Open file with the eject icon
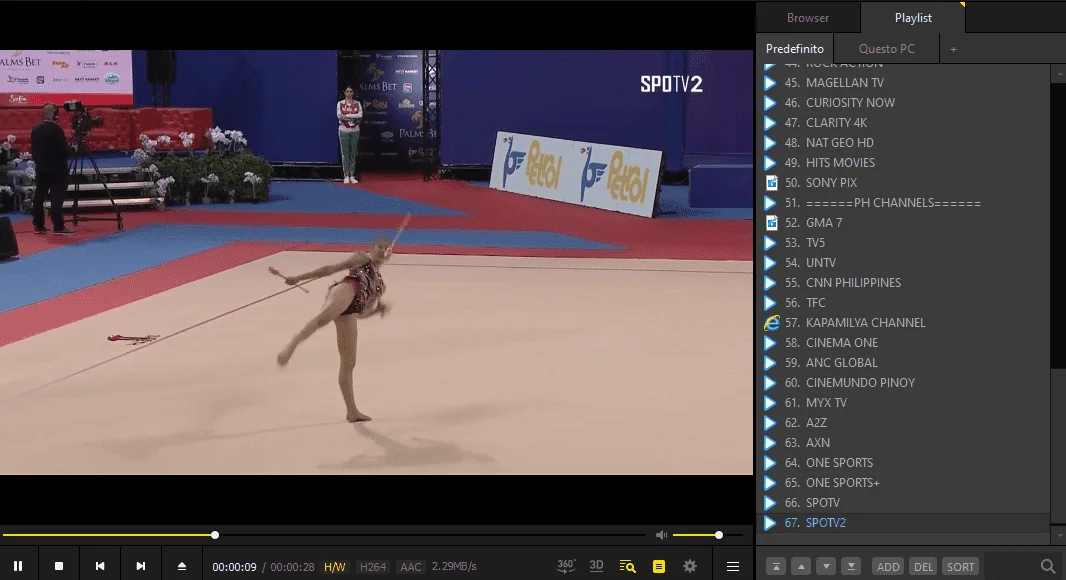Screen dimensions: 1066x580 182,566
